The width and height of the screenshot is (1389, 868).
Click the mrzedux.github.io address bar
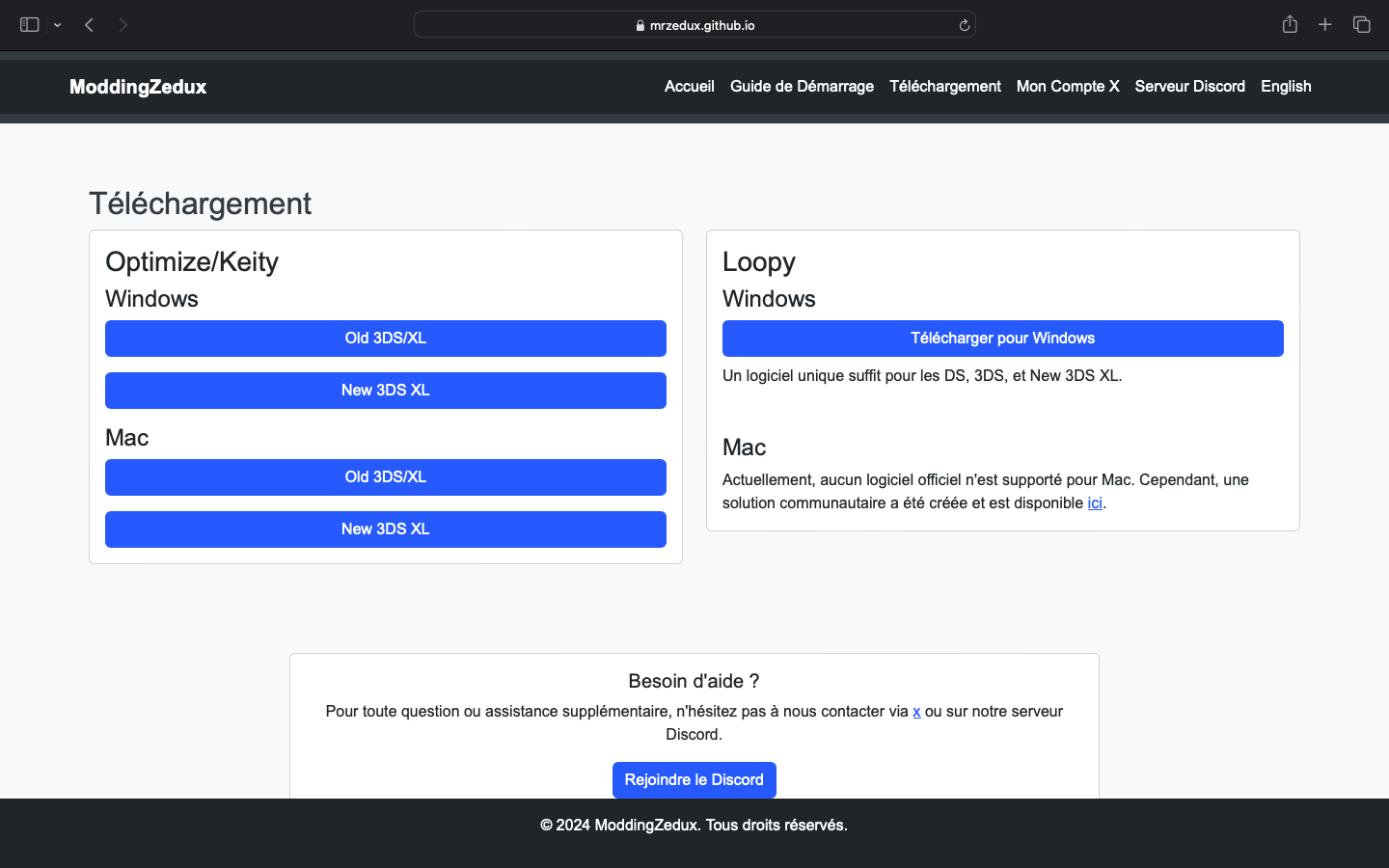click(x=694, y=25)
